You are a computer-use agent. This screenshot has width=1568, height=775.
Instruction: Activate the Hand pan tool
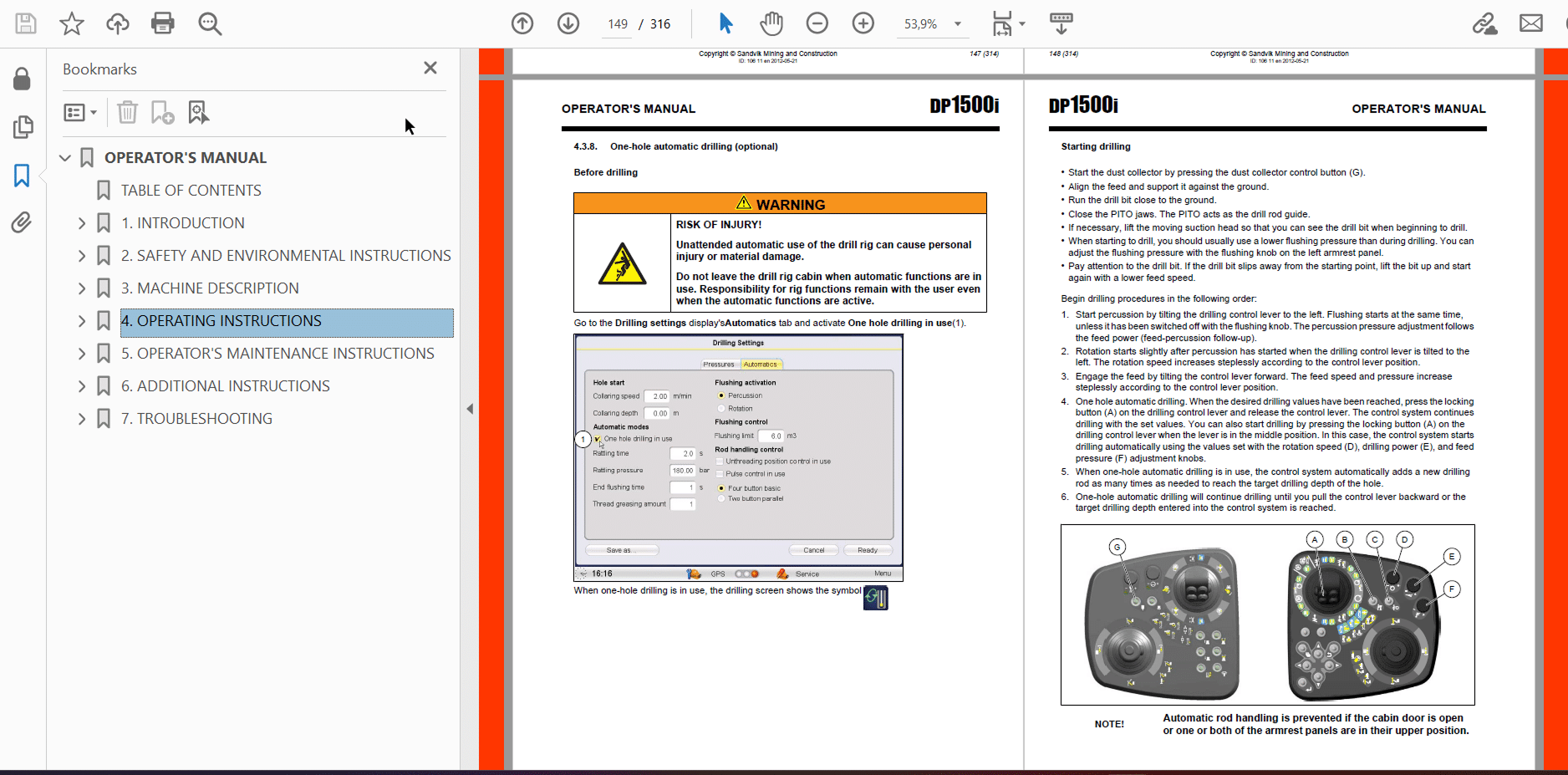point(771,23)
